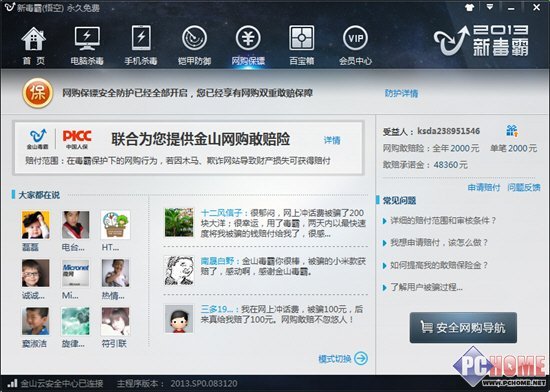Open bottom-left child avatar in user grid
The image size is (550, 392).
pyautogui.click(x=35, y=321)
